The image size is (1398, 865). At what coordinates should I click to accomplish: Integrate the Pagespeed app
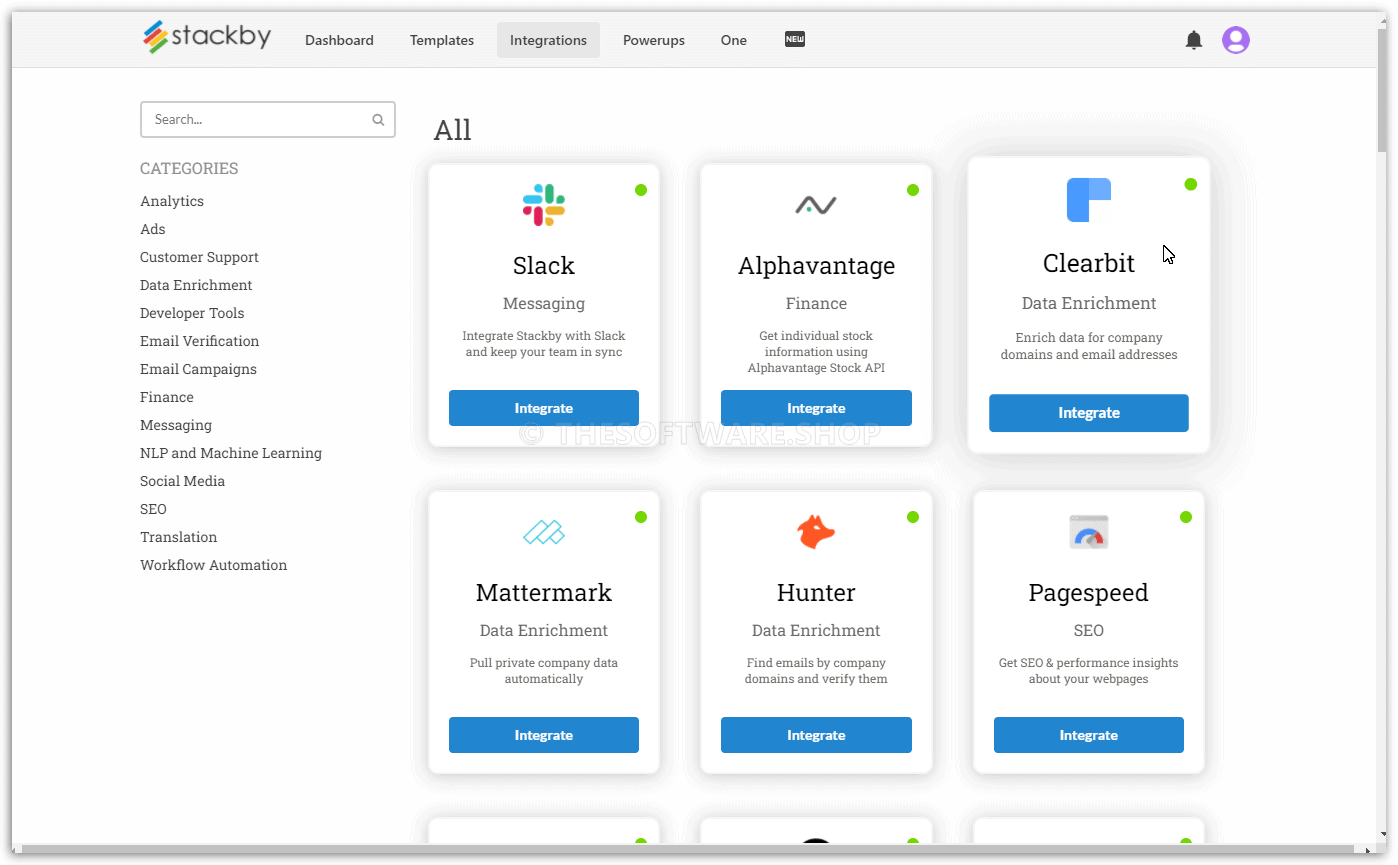click(1089, 735)
